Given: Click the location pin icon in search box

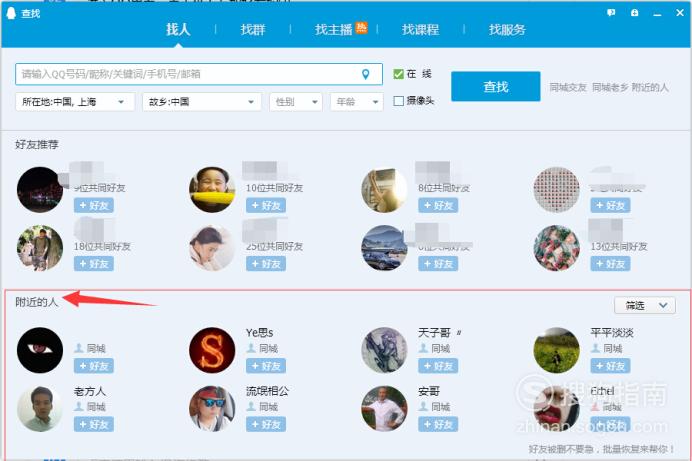Looking at the screenshot, I should [x=365, y=74].
